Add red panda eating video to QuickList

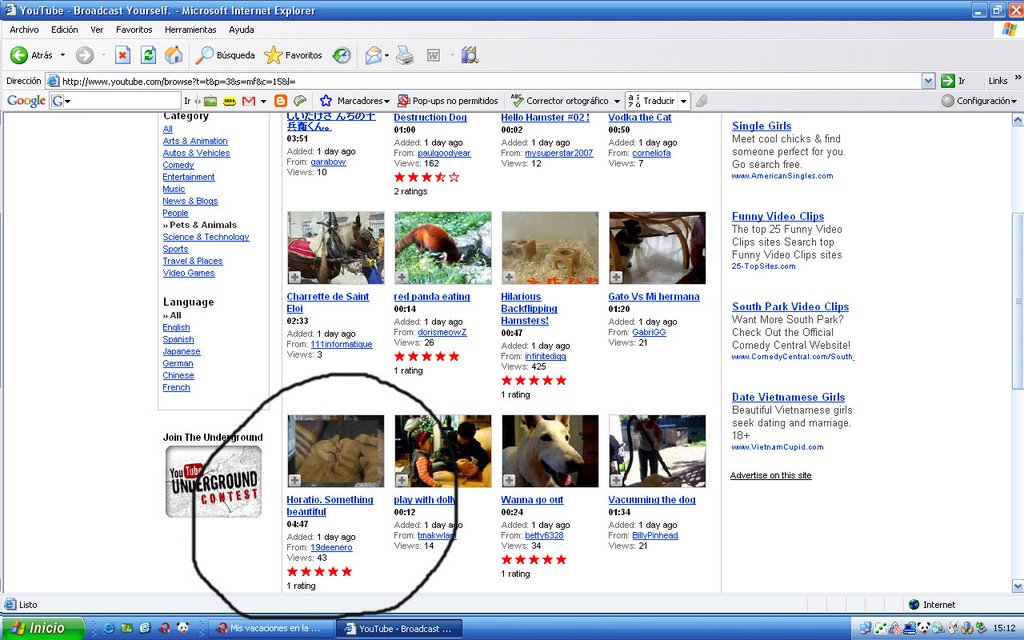click(x=402, y=278)
